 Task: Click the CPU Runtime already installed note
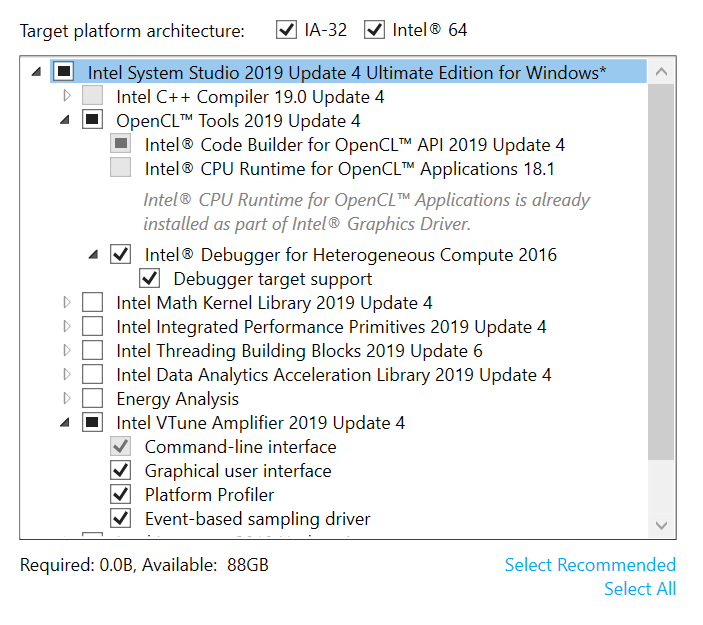(x=366, y=212)
